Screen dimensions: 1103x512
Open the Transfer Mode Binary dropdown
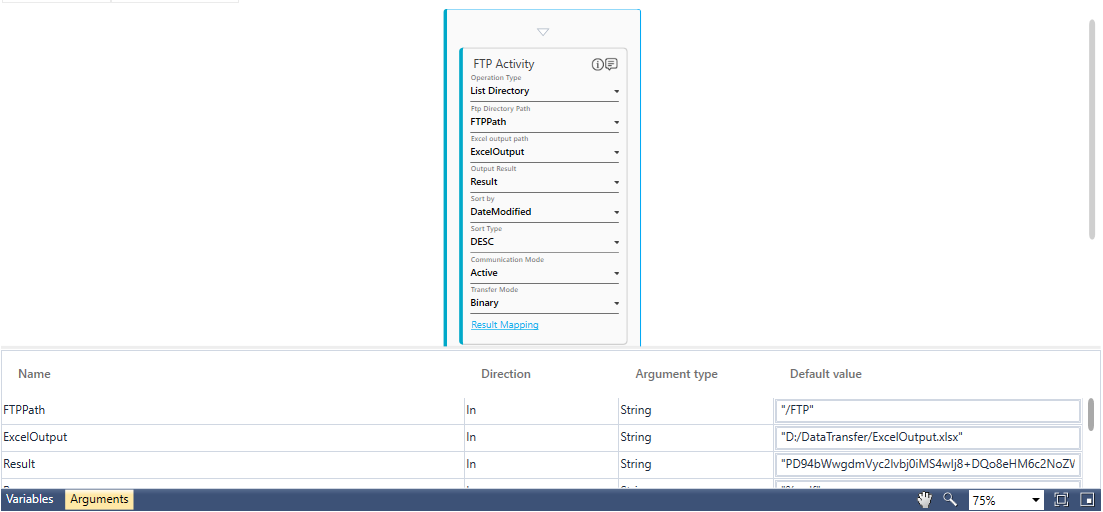pos(616,303)
